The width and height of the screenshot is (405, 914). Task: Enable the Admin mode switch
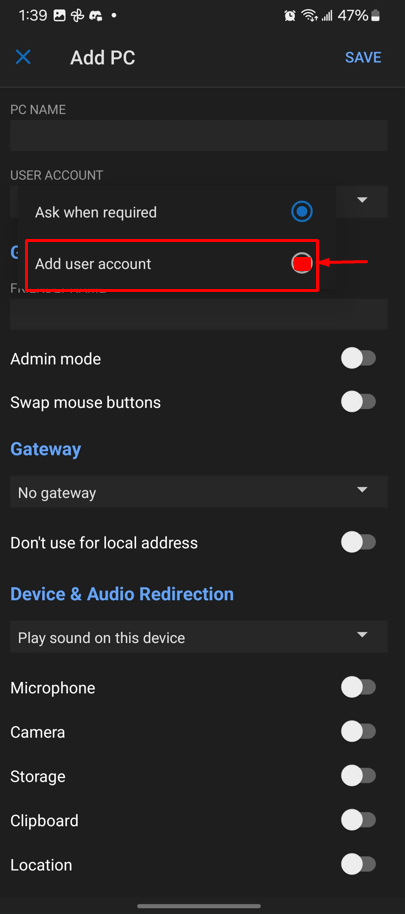pos(358,358)
